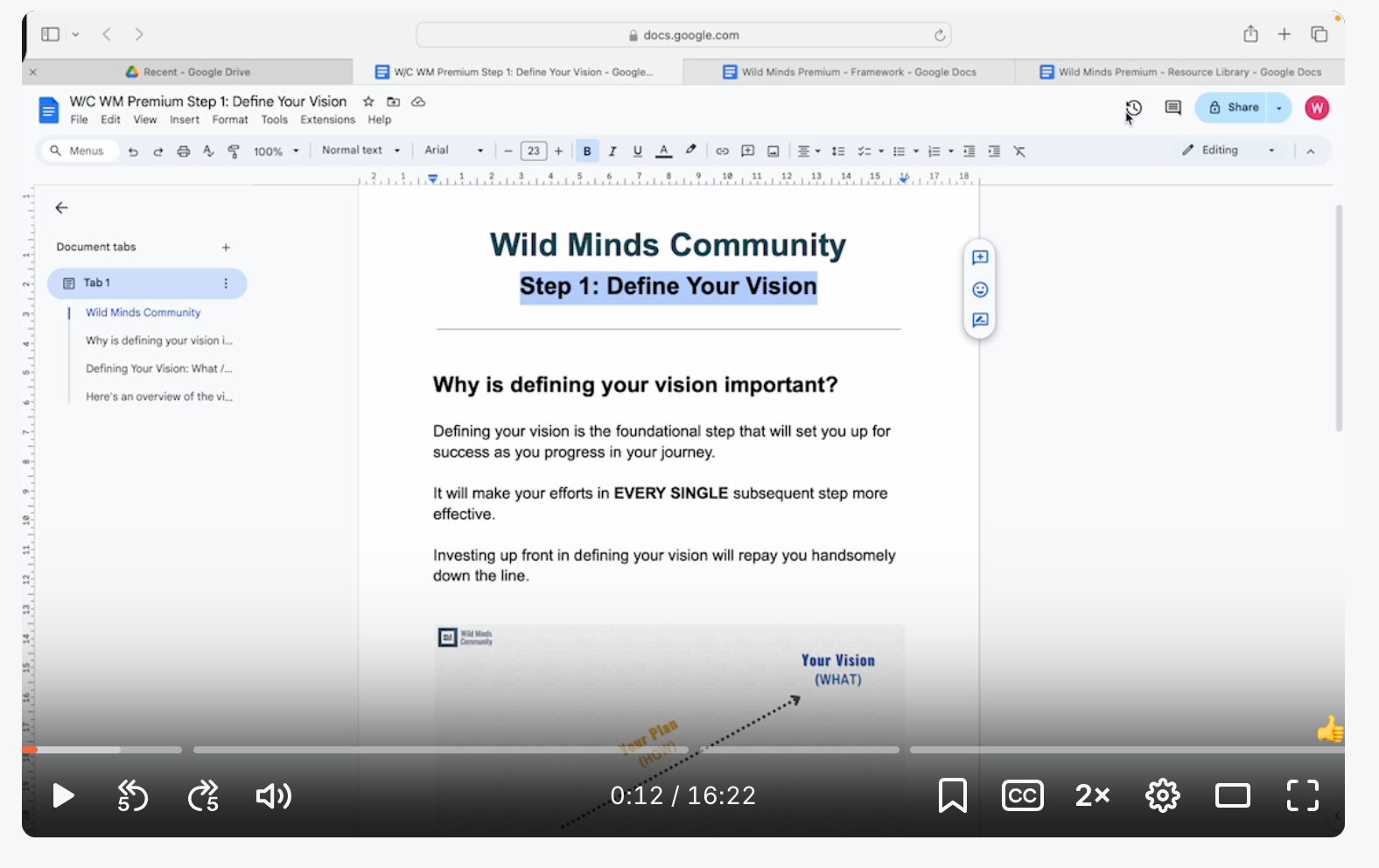Image resolution: width=1379 pixels, height=868 pixels.
Task: Add a comment from the toolbar
Action: pos(747,151)
